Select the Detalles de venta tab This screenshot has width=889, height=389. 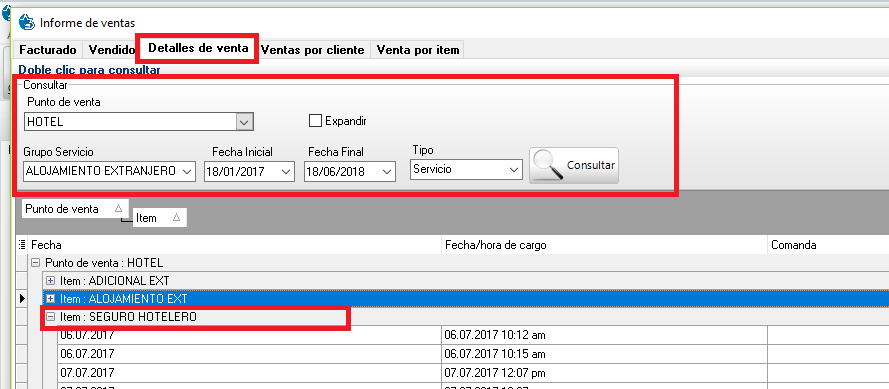198,48
